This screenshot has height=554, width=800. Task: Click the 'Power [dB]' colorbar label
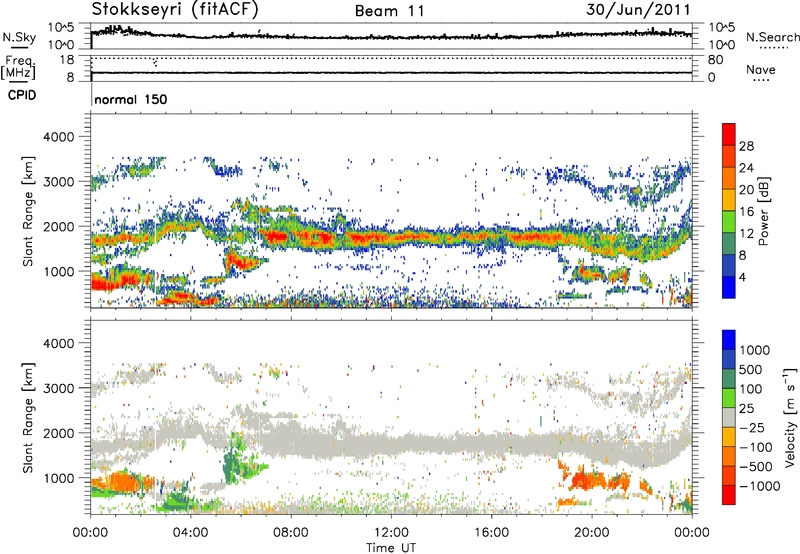click(763, 211)
